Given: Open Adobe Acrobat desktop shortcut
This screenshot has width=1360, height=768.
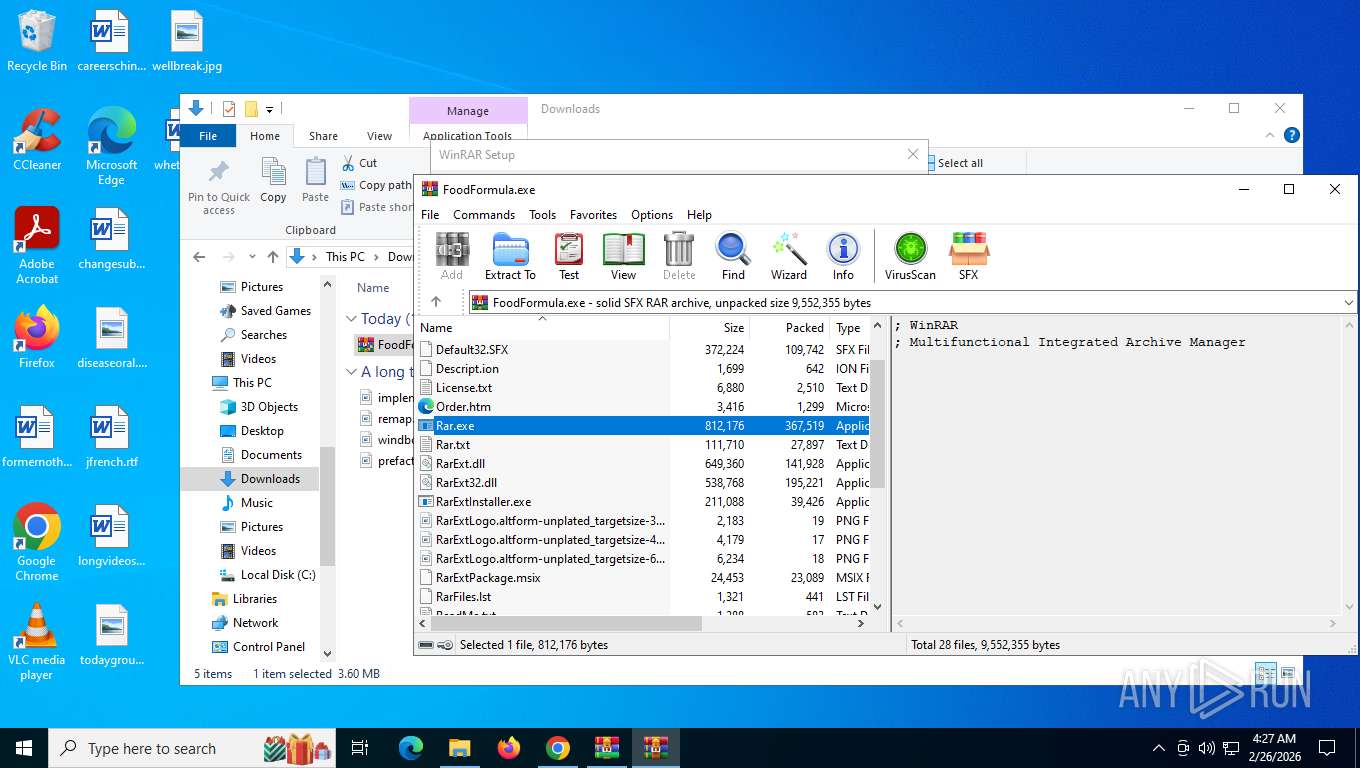Looking at the screenshot, I should [37, 246].
